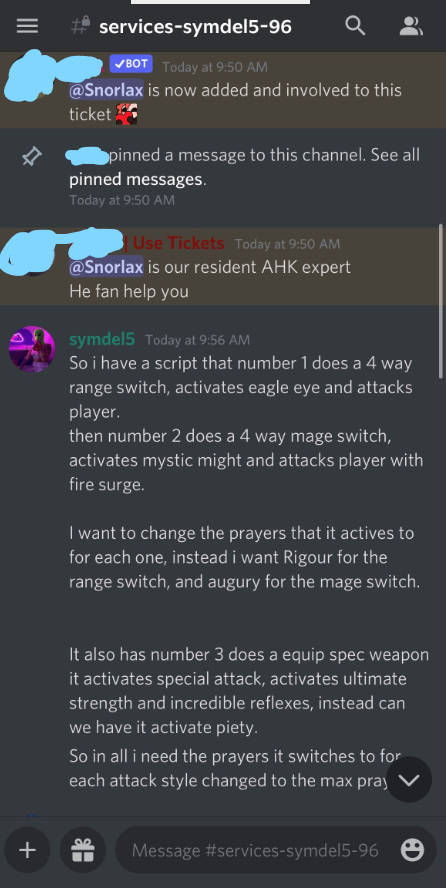Tap the locked channel hash icon

[x=80, y=25]
